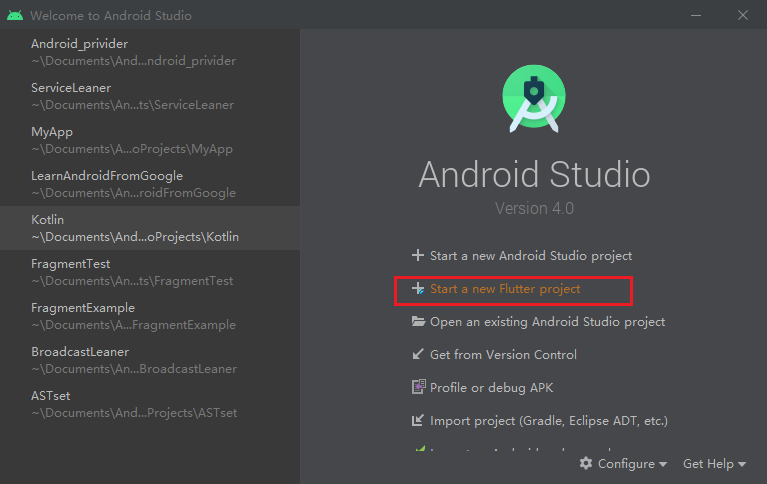Click the path ~\Documents\And...Projects\ASTset
The width and height of the screenshot is (767, 484).
coord(134,413)
